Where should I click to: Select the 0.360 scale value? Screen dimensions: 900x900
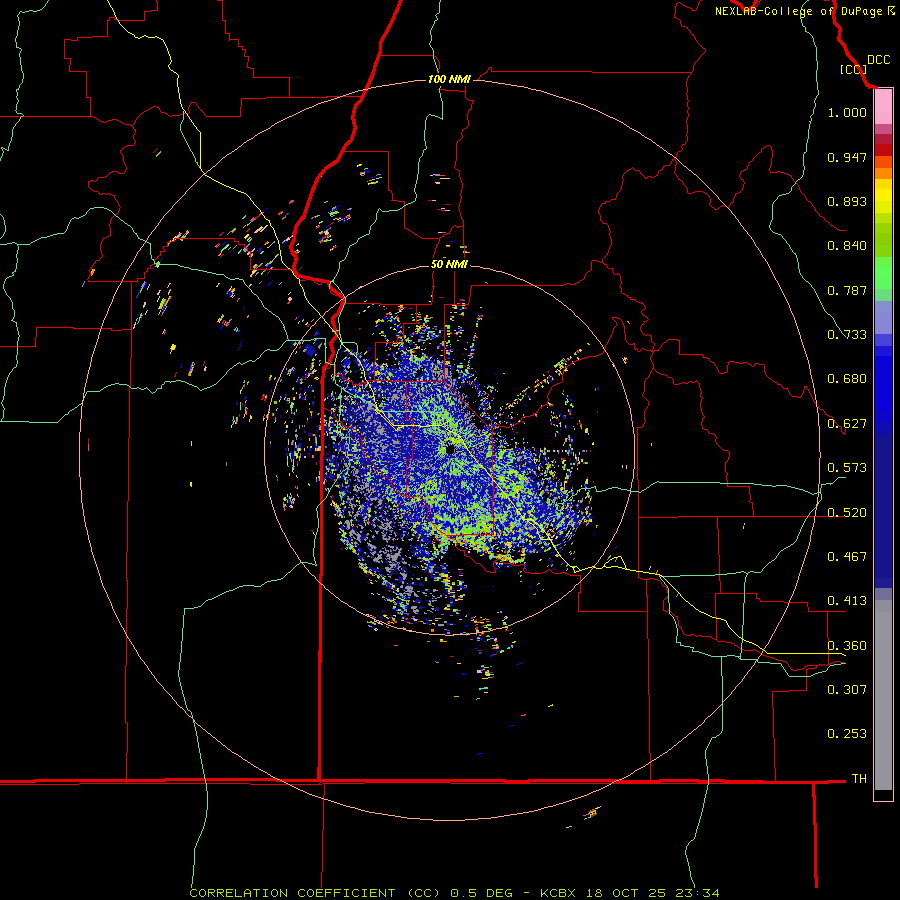847,646
